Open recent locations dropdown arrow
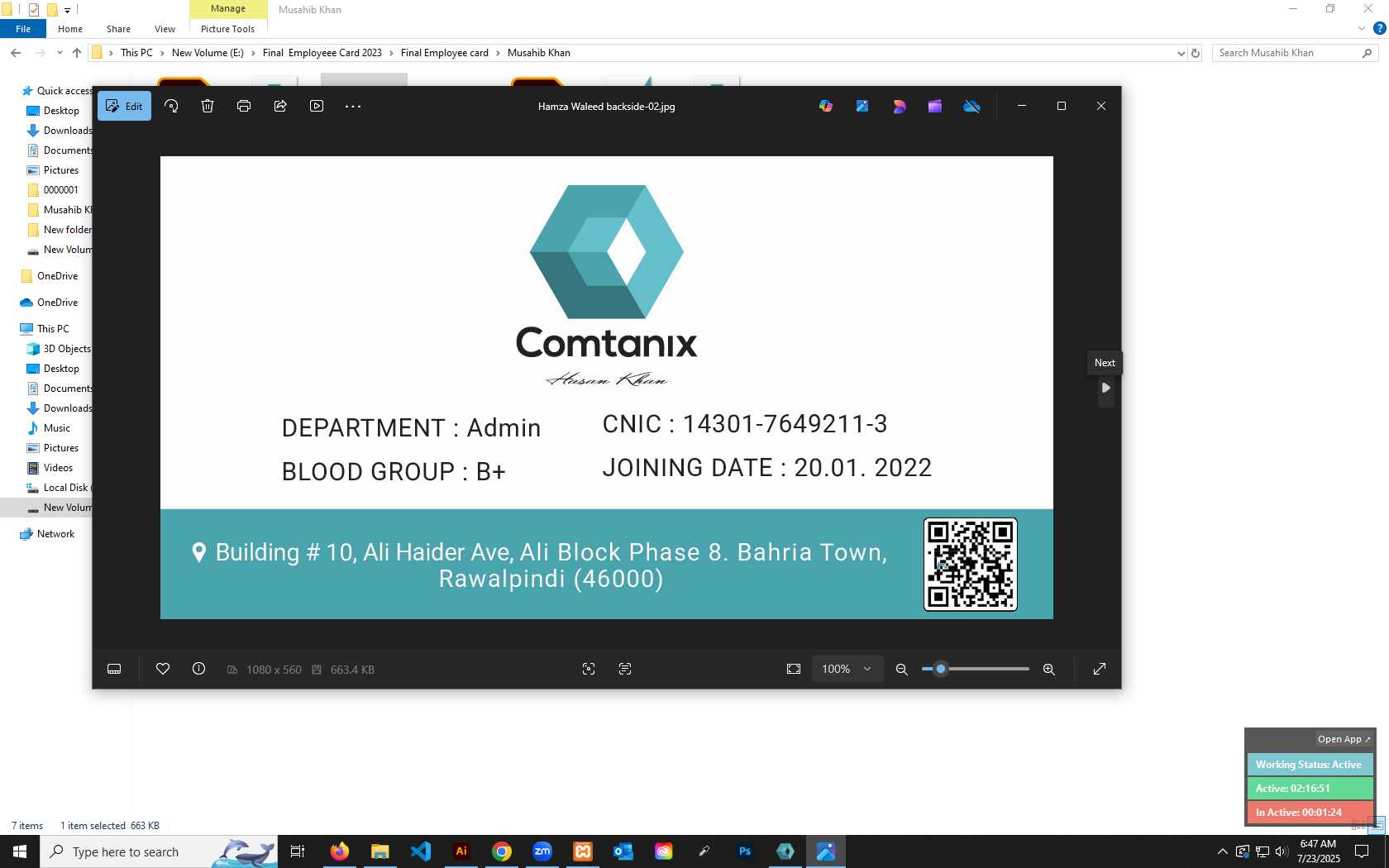This screenshot has height=868, width=1389. tap(60, 53)
